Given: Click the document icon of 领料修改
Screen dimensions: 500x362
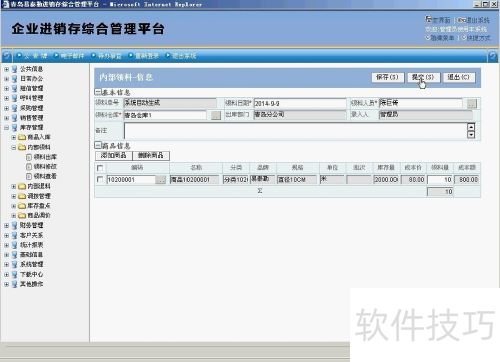Looking at the screenshot, I should (29, 167).
